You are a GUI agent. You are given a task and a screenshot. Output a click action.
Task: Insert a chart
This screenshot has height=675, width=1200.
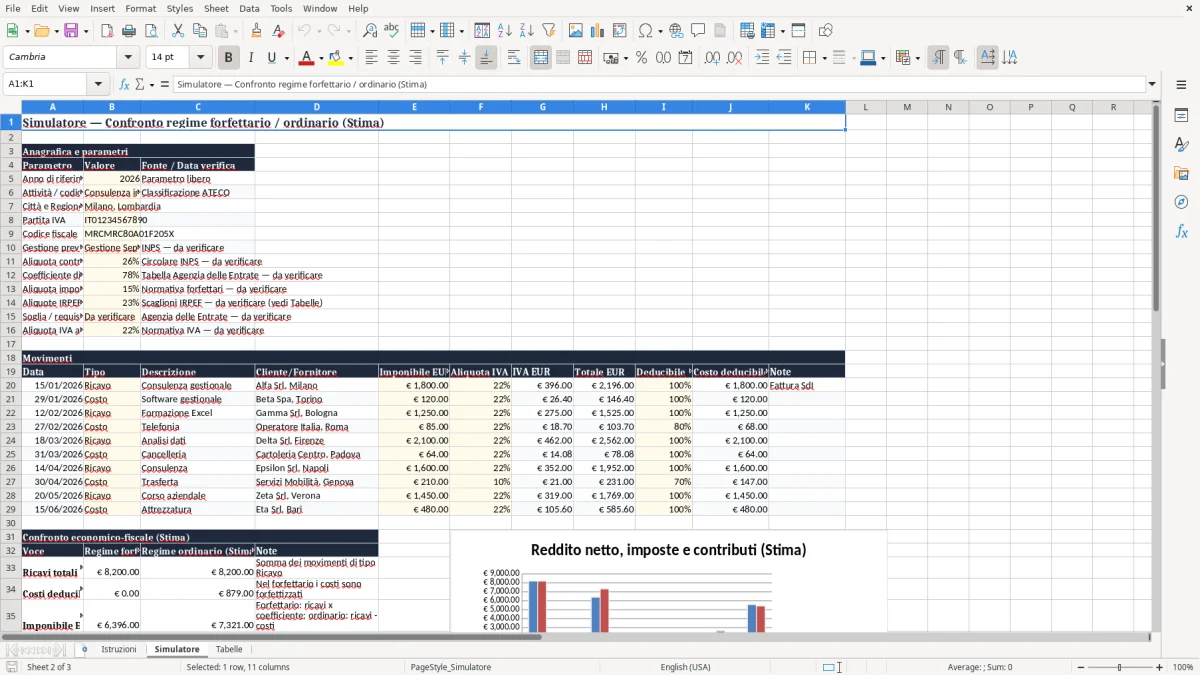(x=597, y=31)
